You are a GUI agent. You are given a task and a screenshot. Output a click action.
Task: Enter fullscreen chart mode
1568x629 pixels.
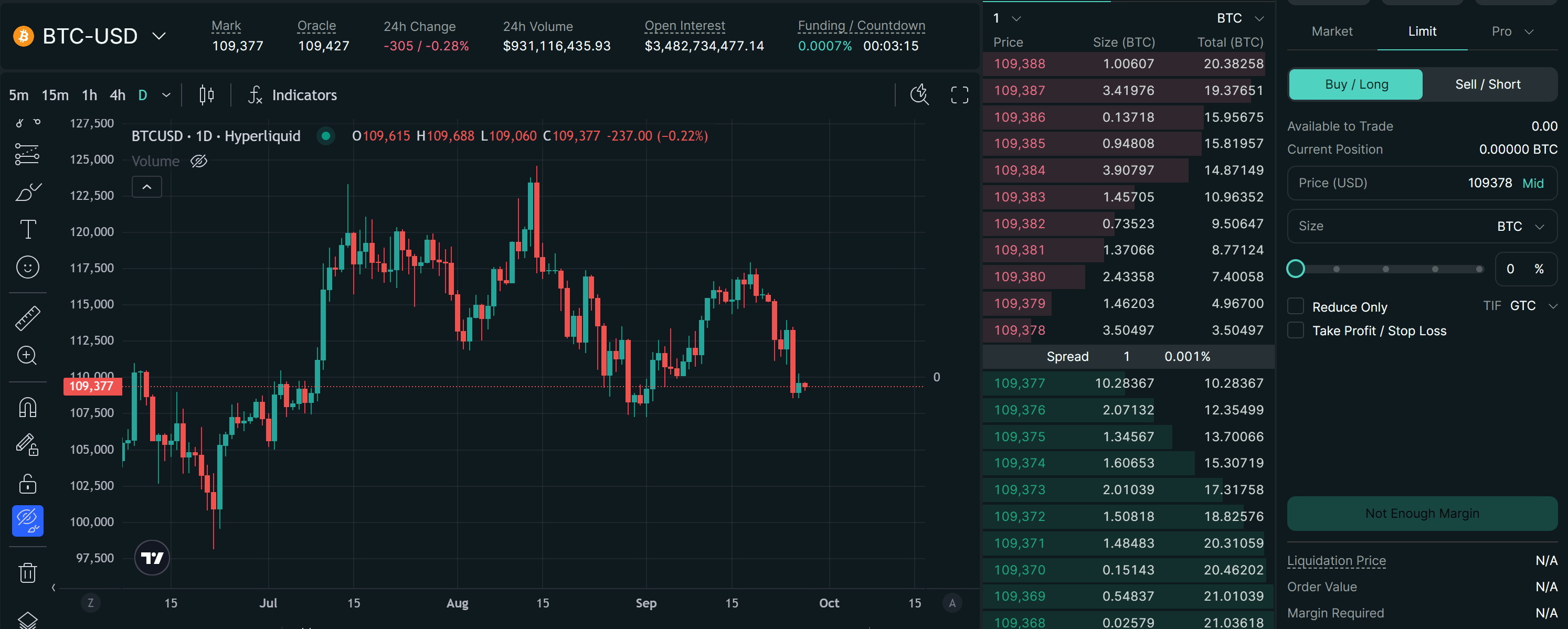(x=959, y=95)
